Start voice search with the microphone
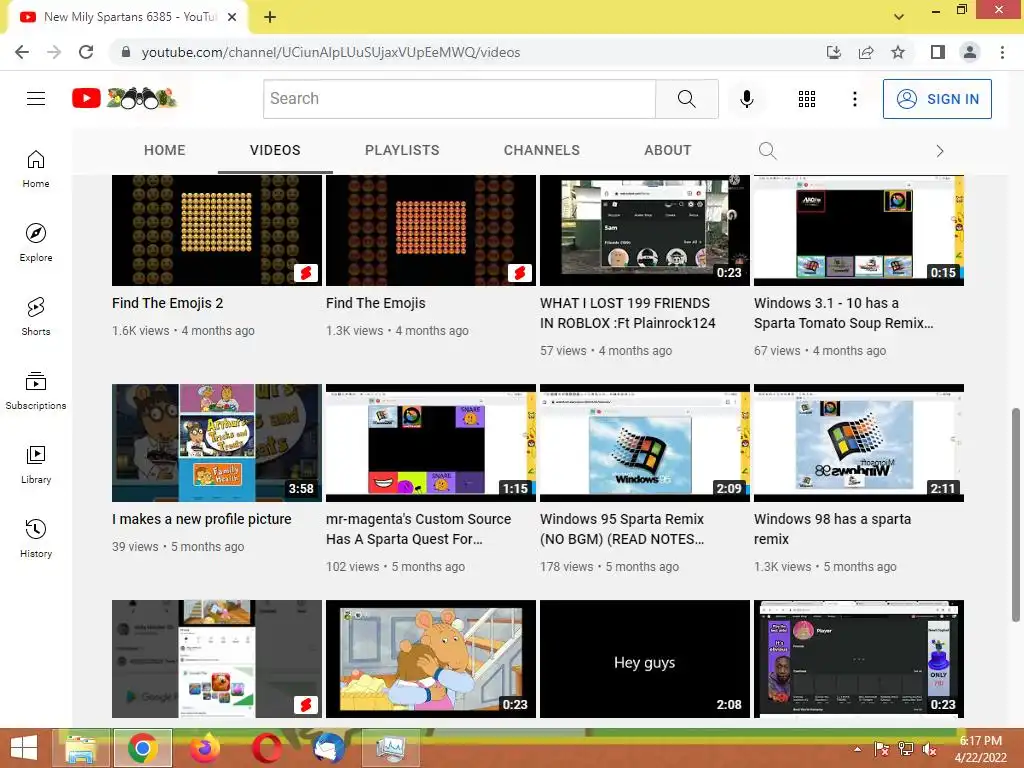1024x768 pixels. tap(746, 99)
